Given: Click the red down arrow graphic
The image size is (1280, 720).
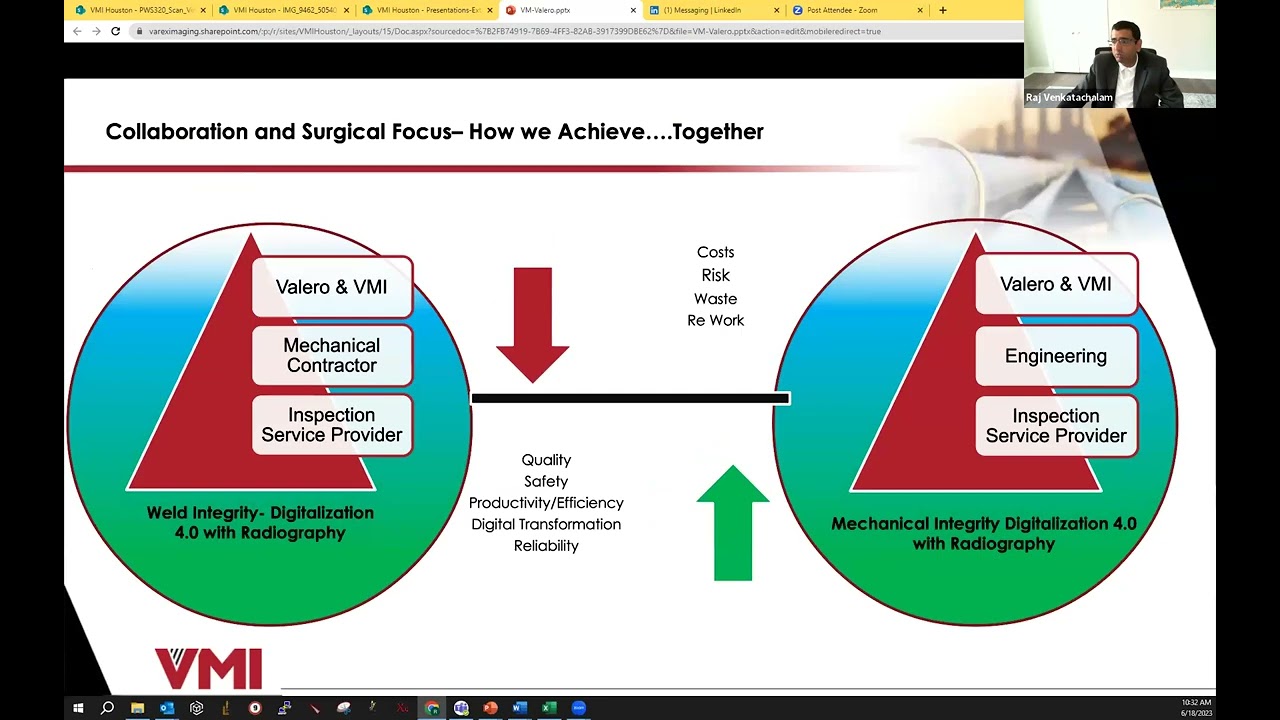Looking at the screenshot, I should click(x=532, y=325).
